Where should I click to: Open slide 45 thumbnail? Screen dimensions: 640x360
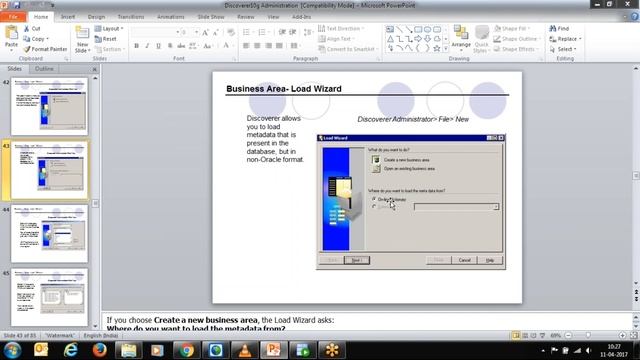pyautogui.click(x=49, y=297)
